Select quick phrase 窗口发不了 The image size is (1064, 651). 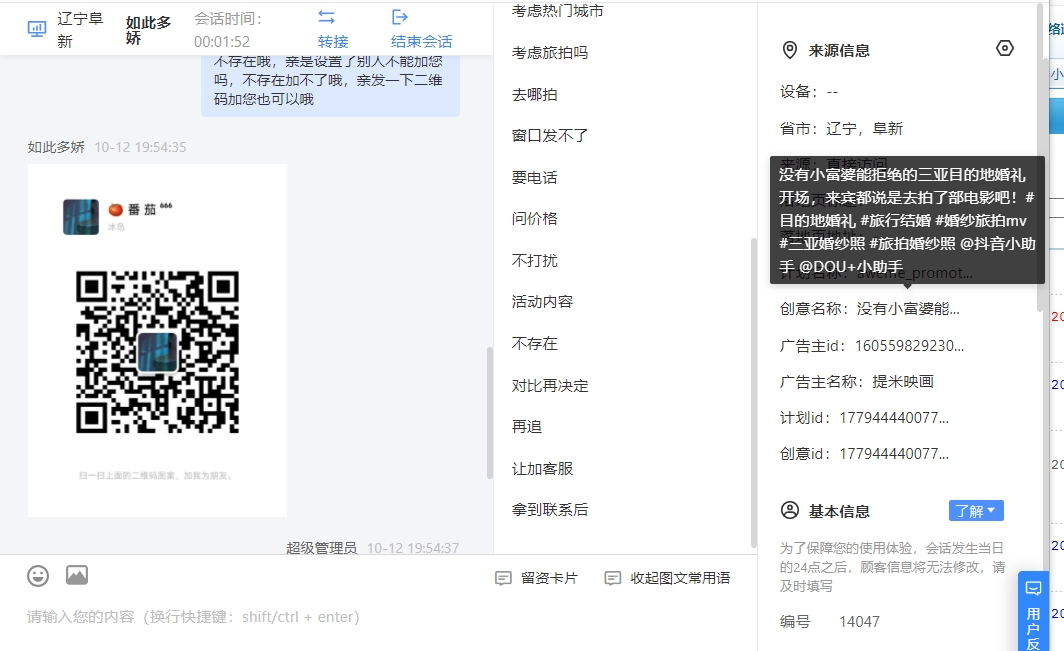pos(550,136)
